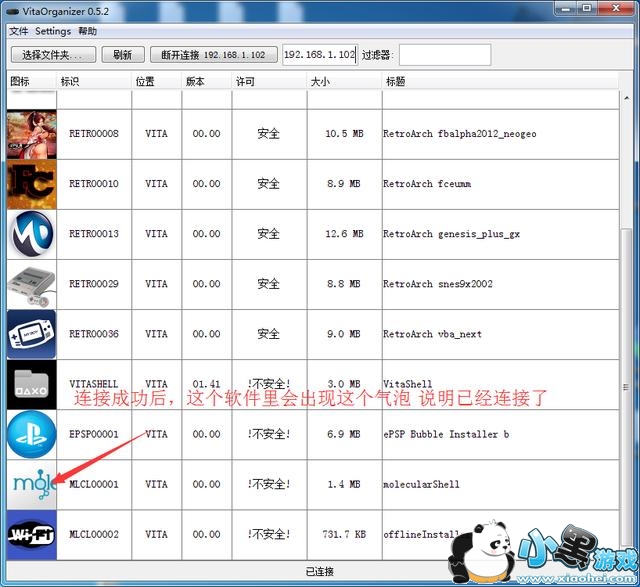This screenshot has width=640, height=587.
Task: Select the SNES console icon for RETR00029
Action: point(32,285)
